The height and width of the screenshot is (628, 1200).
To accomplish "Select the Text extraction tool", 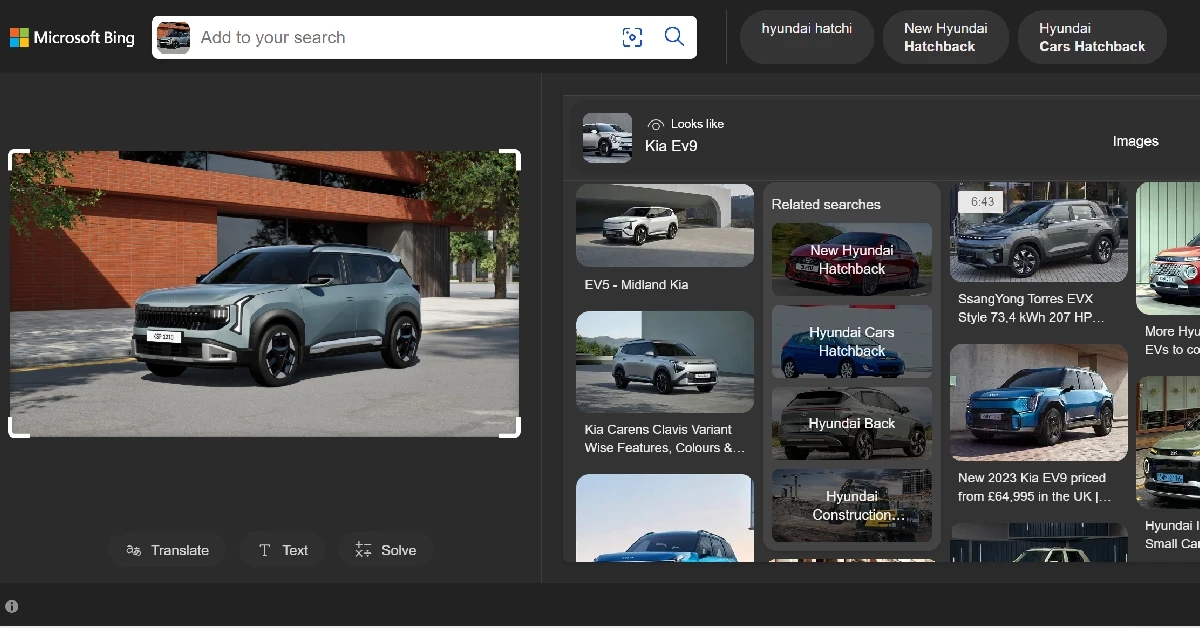I will coord(283,549).
